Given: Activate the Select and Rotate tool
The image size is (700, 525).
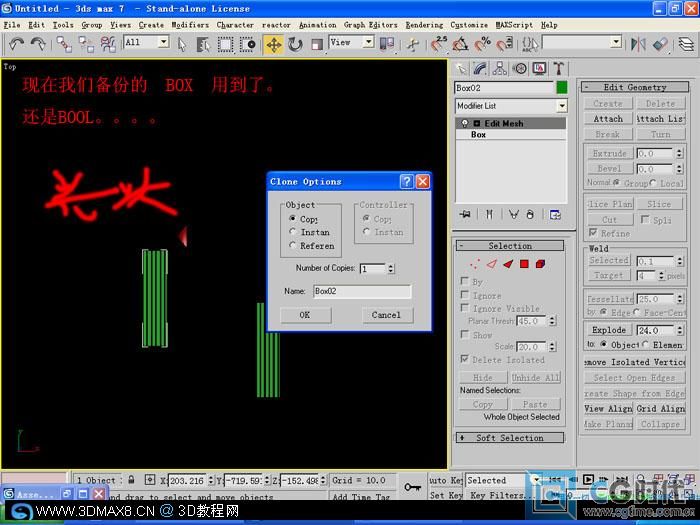Looking at the screenshot, I should [295, 44].
